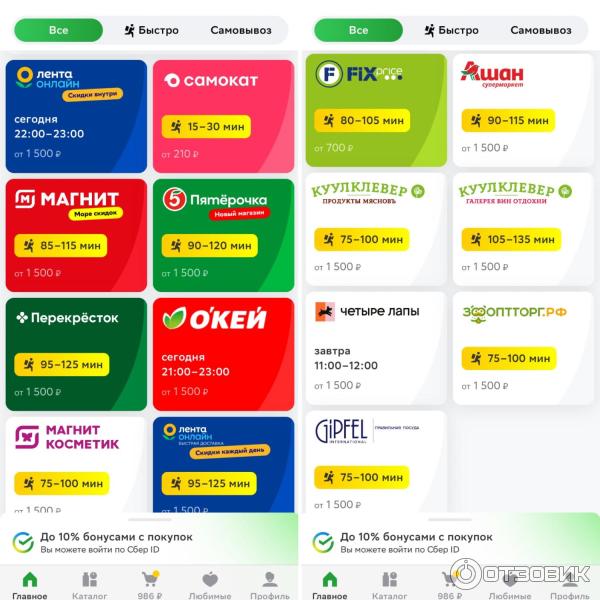Open the Самокат store card
This screenshot has width=600, height=600.
coord(223,116)
